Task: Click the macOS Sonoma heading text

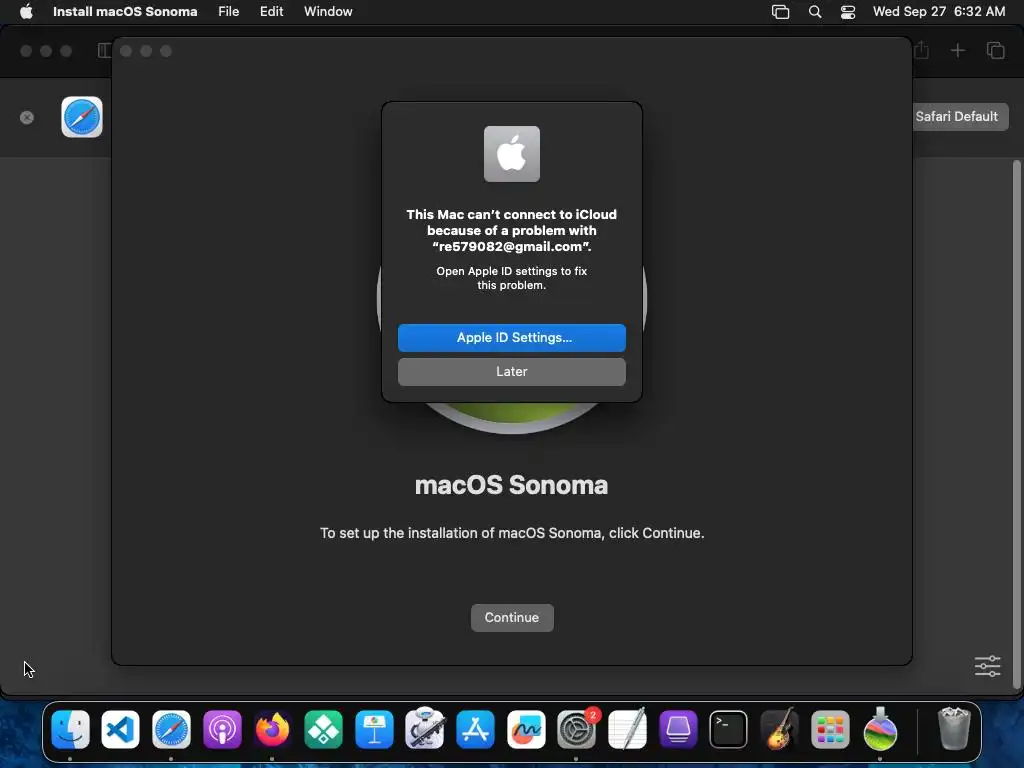Action: pos(511,485)
